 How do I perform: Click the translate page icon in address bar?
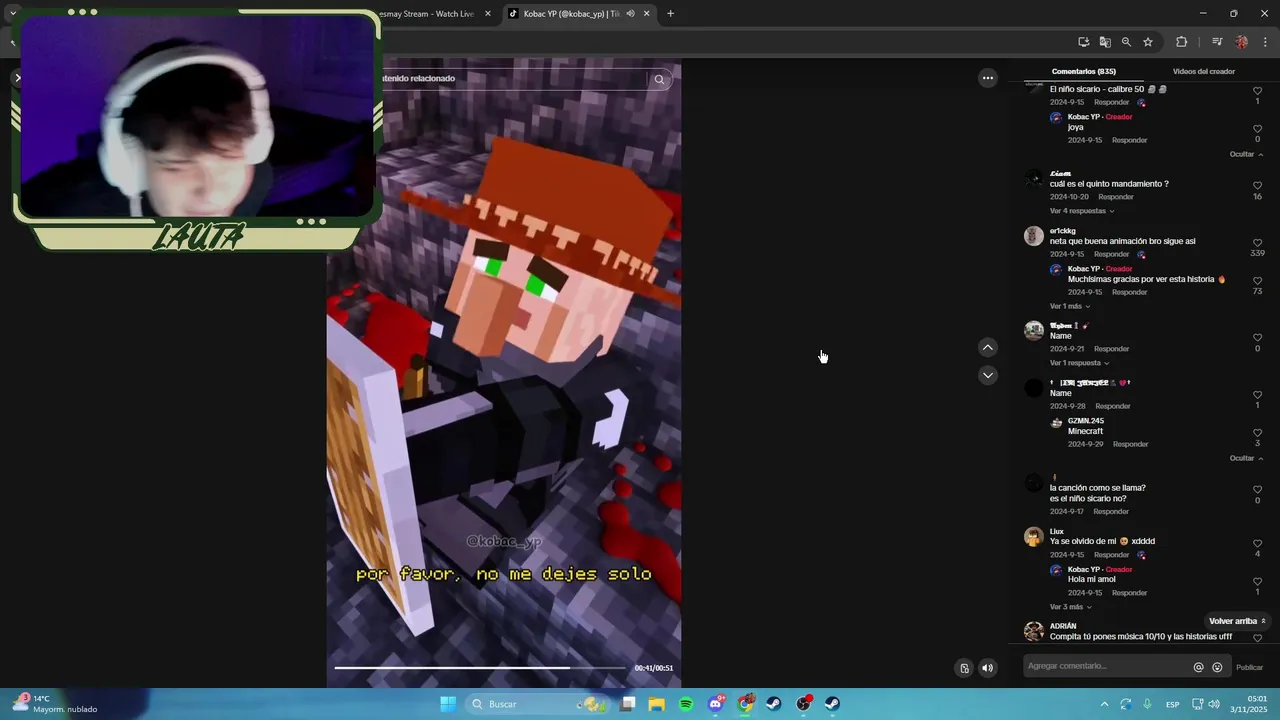tap(1105, 42)
